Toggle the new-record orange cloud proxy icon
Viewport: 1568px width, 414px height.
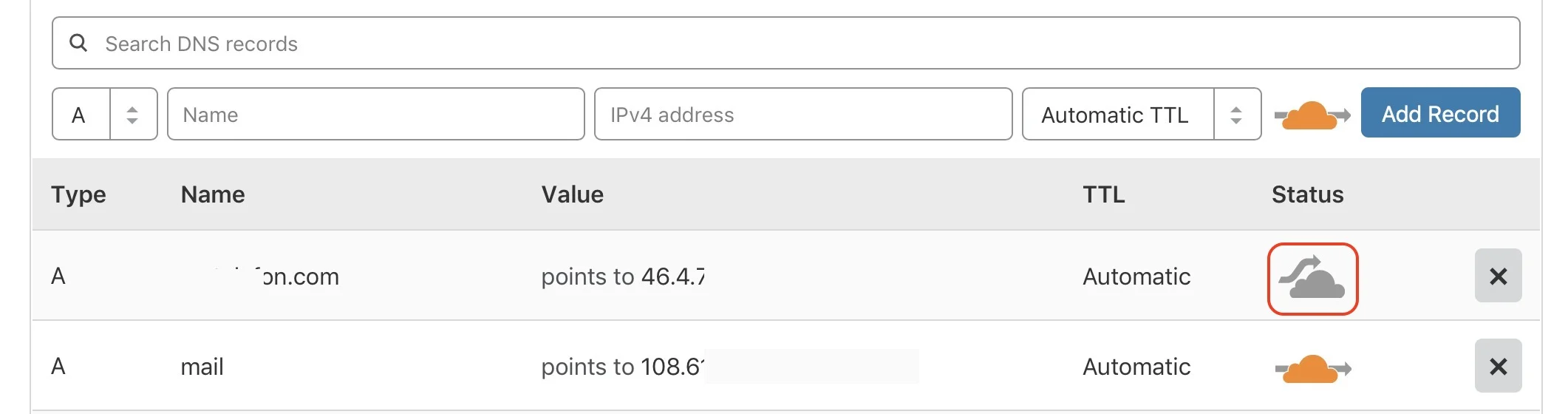point(1312,115)
